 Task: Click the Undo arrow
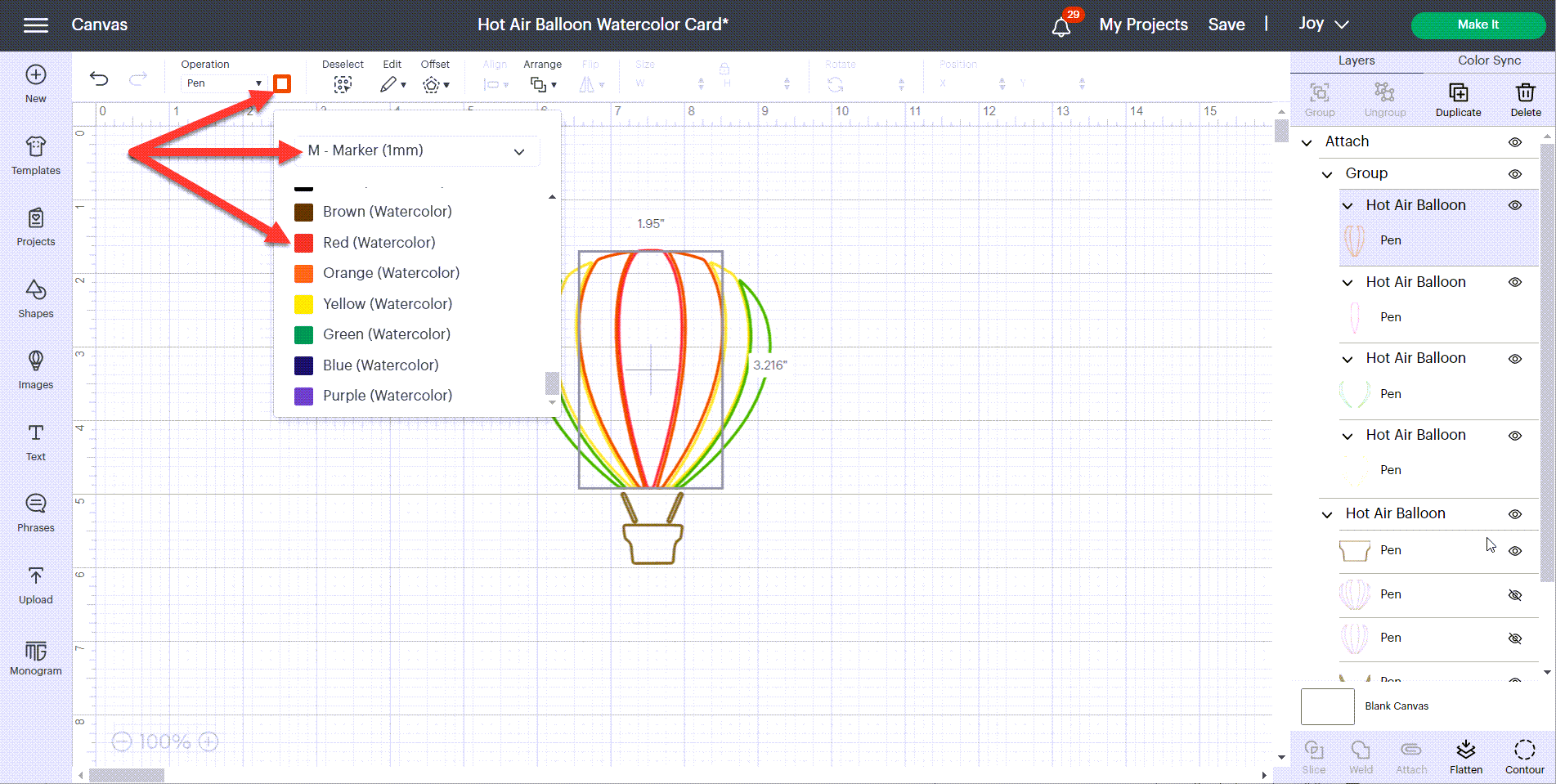tap(99, 78)
